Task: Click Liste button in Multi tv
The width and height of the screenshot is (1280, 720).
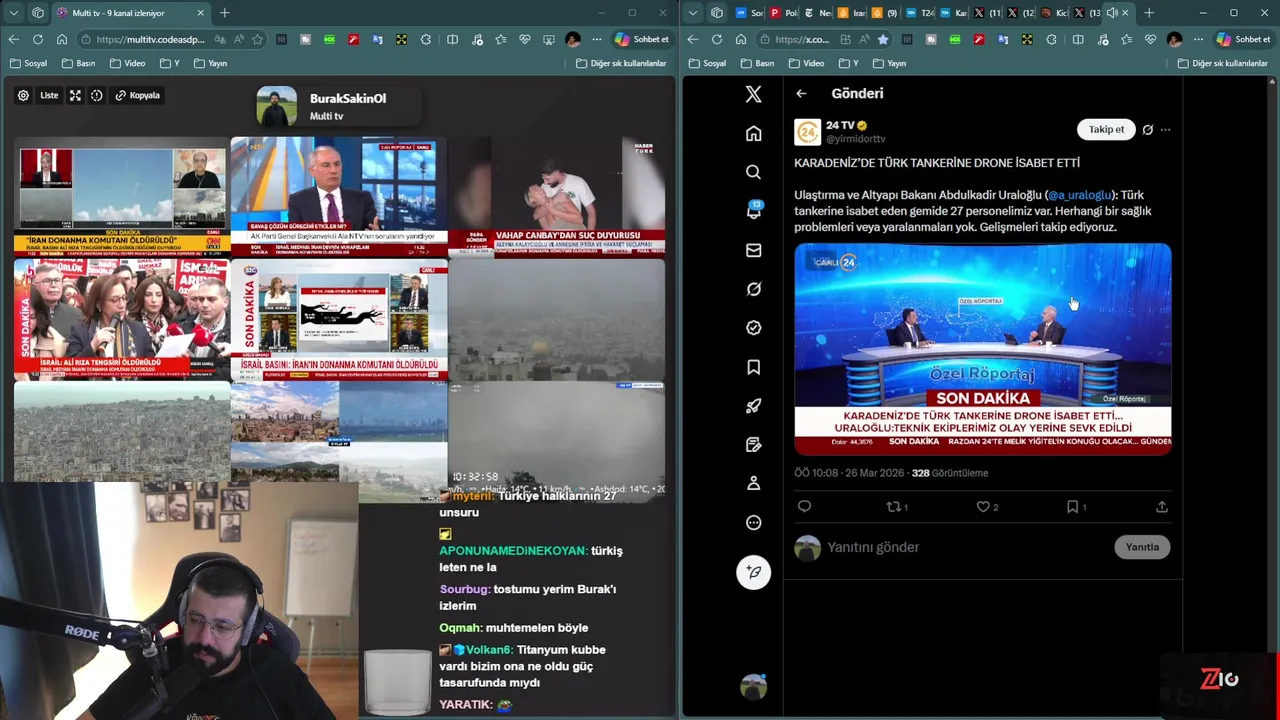Action: 49,96
